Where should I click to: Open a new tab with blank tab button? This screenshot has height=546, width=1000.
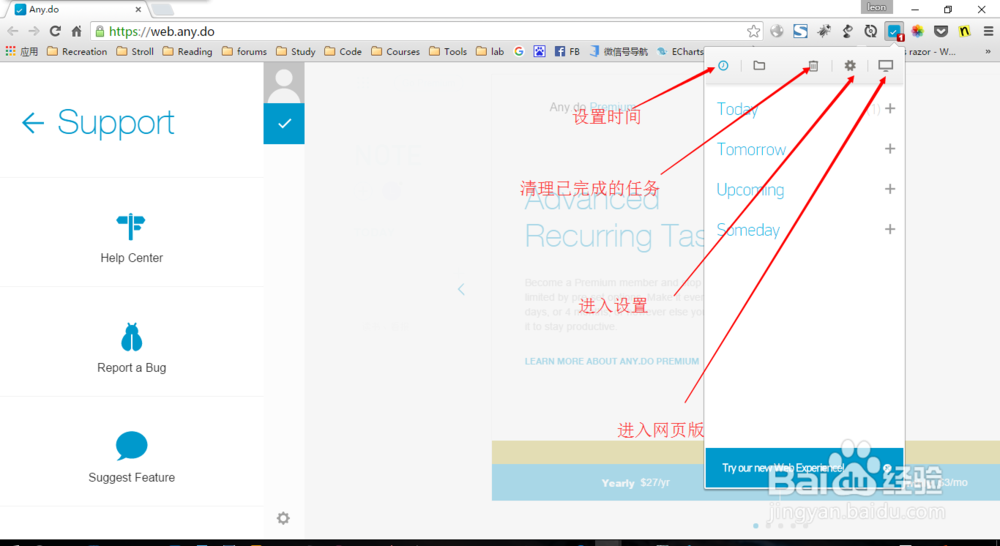coord(163,9)
